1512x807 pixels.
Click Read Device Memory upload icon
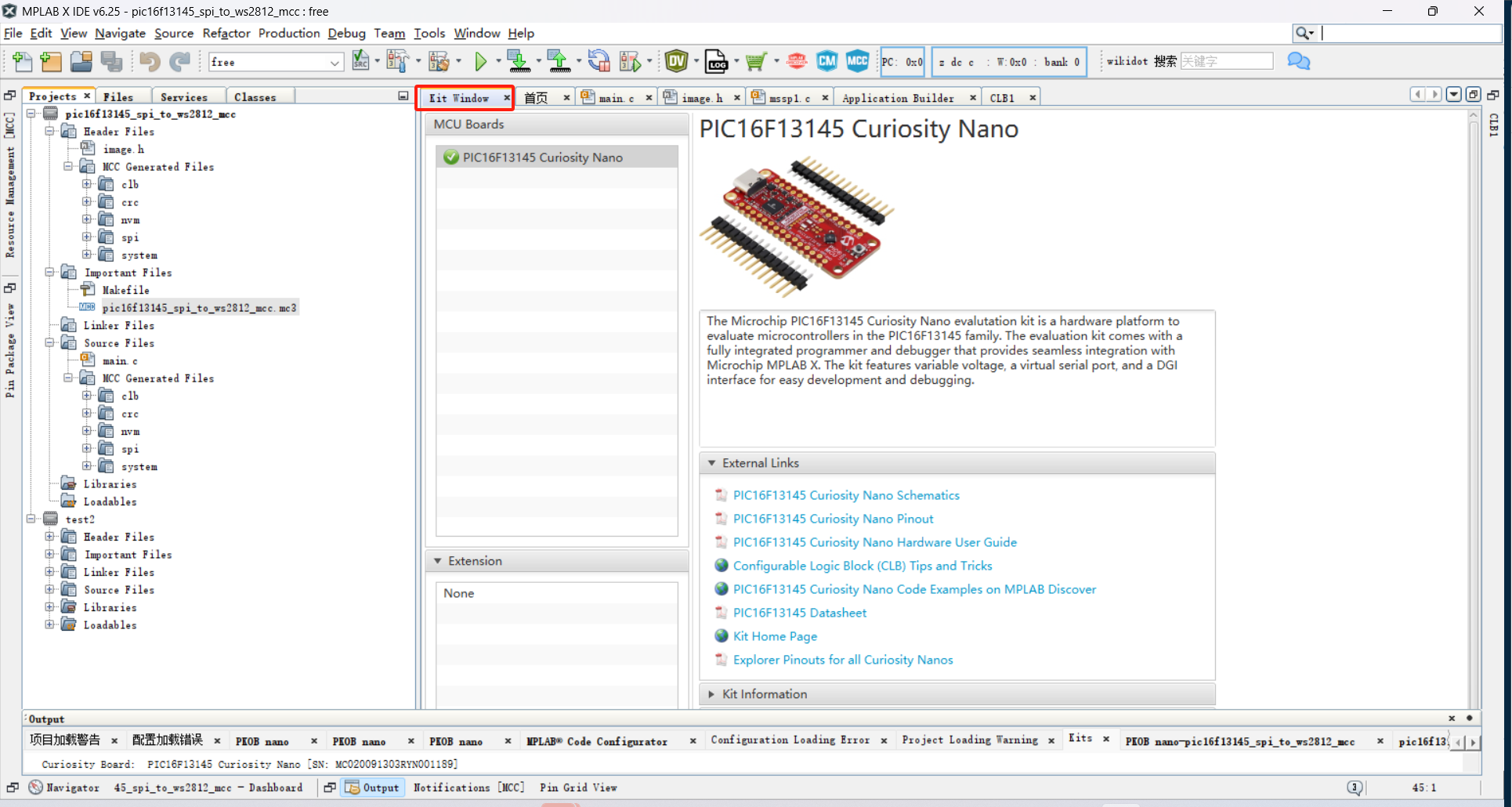[559, 60]
